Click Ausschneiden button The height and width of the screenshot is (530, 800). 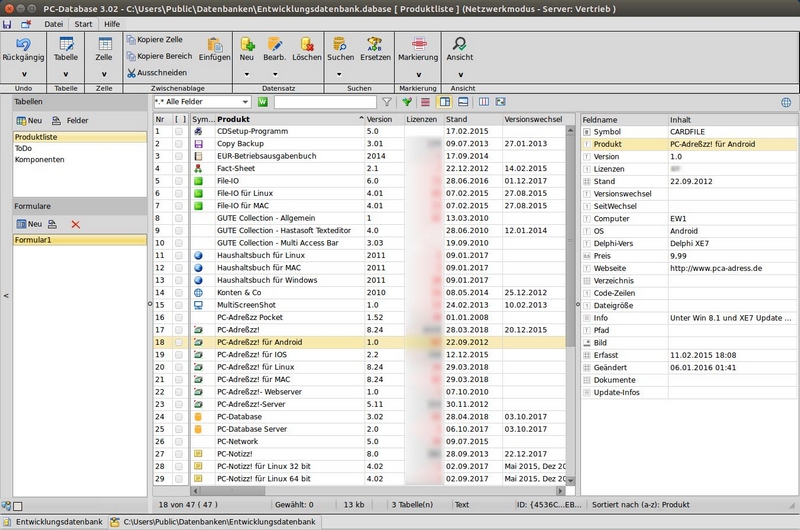point(157,73)
